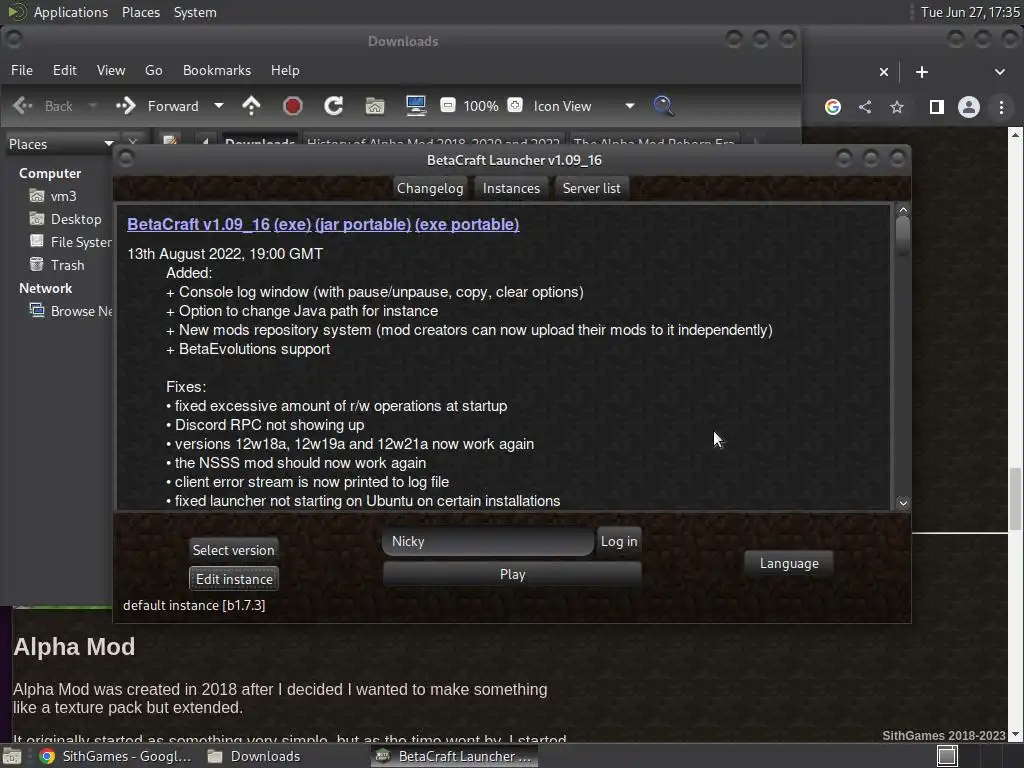The height and width of the screenshot is (768, 1024).
Task: Open the browser profile avatar
Action: tap(968, 107)
